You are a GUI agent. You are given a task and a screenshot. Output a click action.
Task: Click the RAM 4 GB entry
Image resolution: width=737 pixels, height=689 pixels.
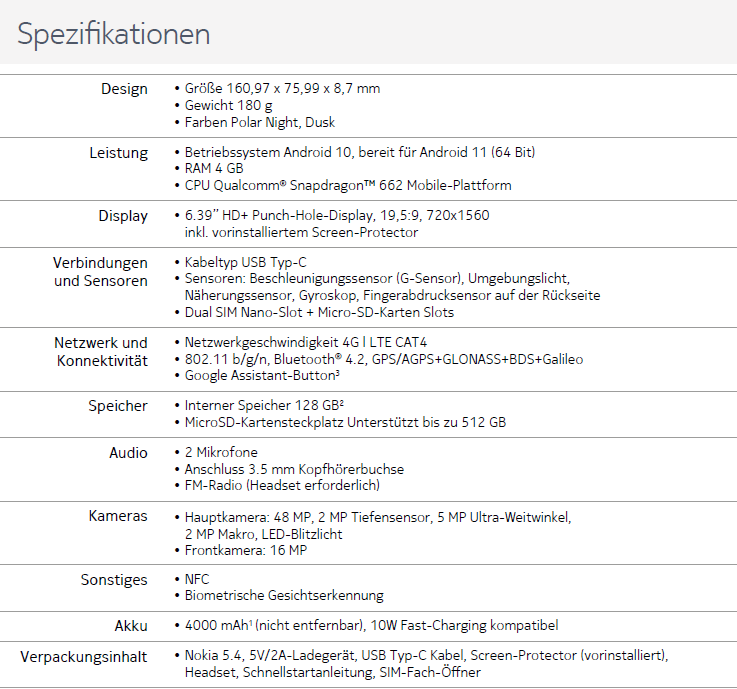pyautogui.click(x=214, y=168)
